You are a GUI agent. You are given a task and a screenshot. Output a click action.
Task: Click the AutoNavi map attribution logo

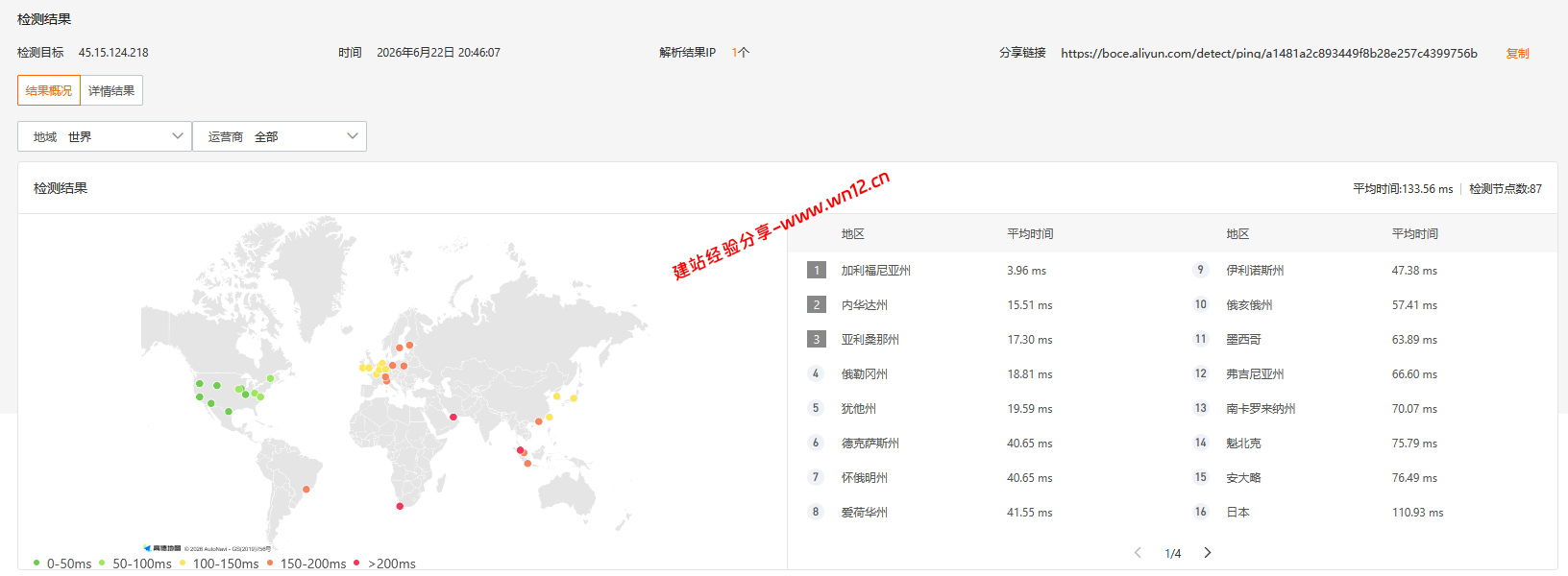161,549
